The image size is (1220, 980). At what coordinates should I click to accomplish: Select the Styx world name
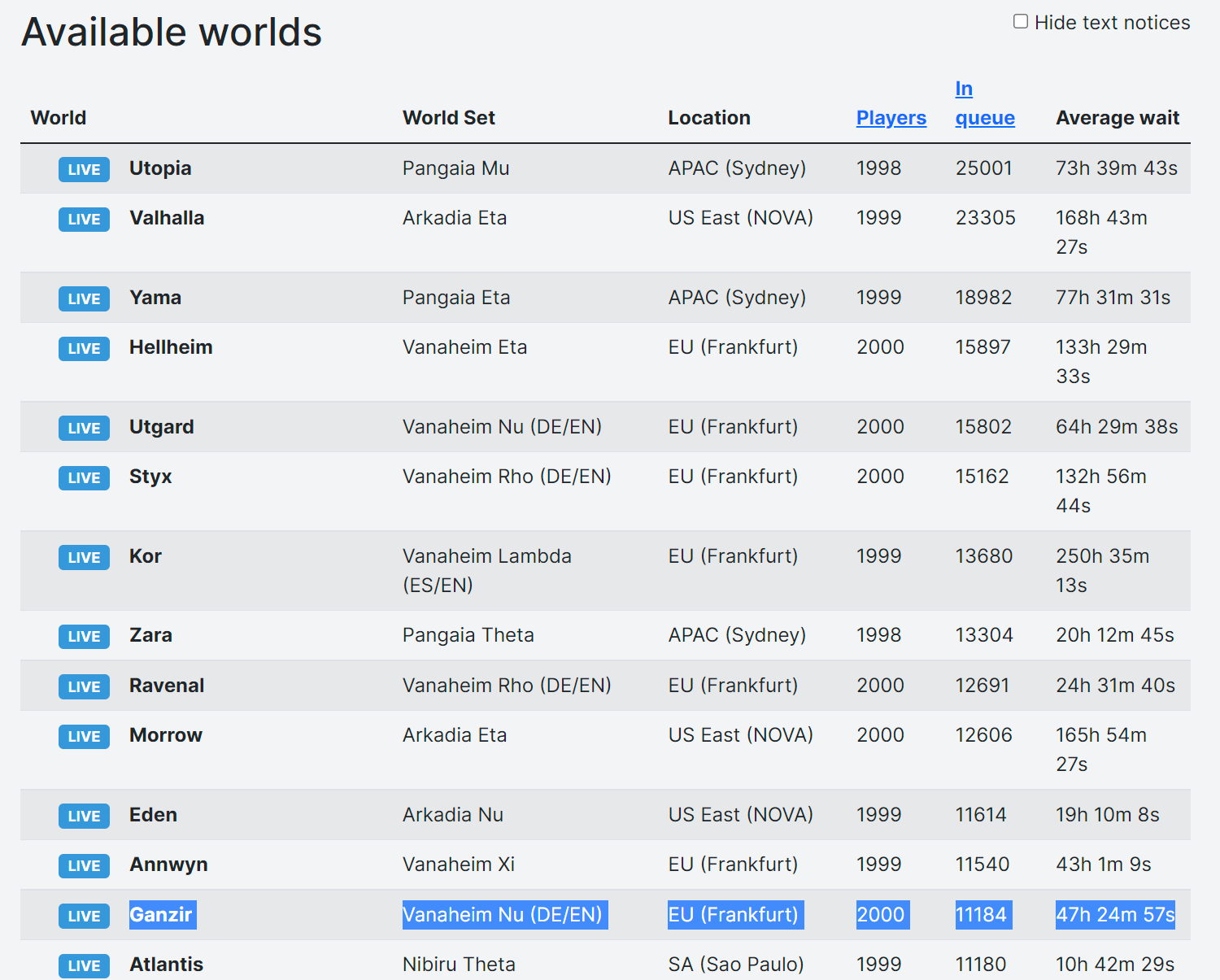(x=150, y=477)
